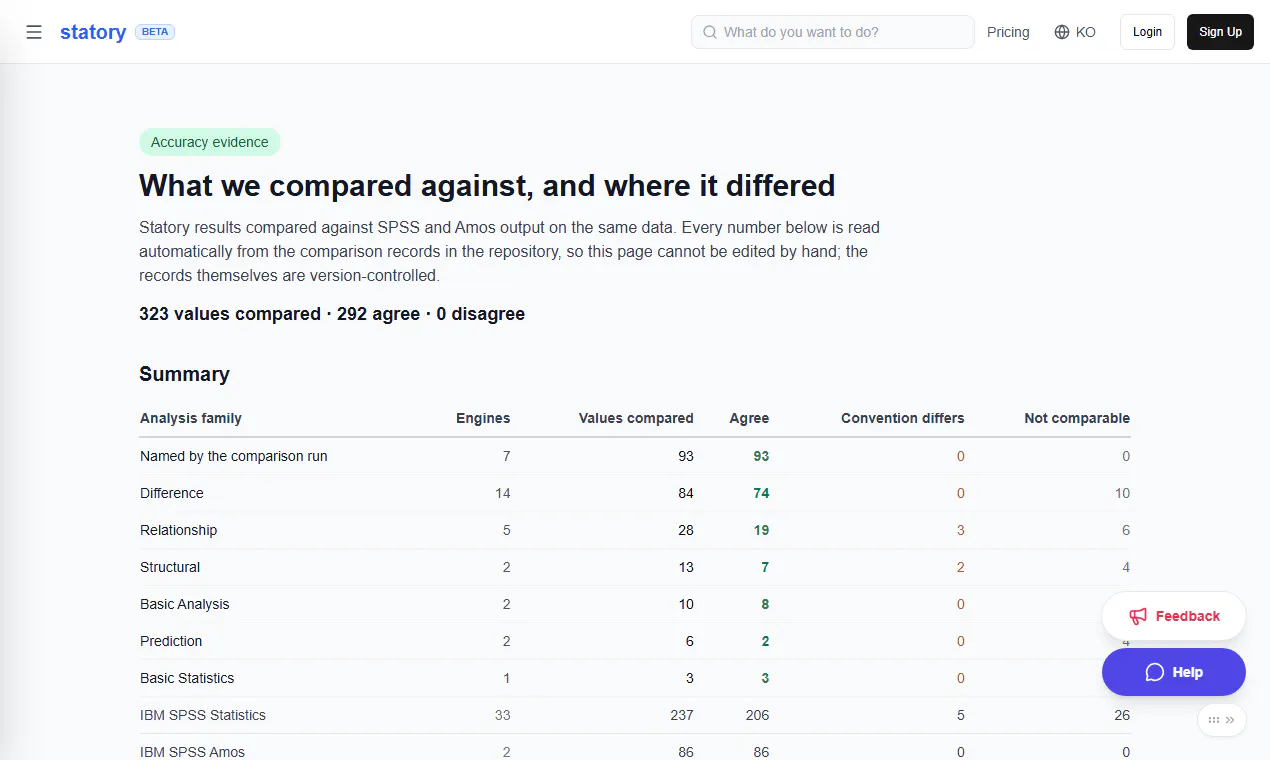Open the Pricing page
Viewport: 1270px width, 760px height.
coord(1008,32)
